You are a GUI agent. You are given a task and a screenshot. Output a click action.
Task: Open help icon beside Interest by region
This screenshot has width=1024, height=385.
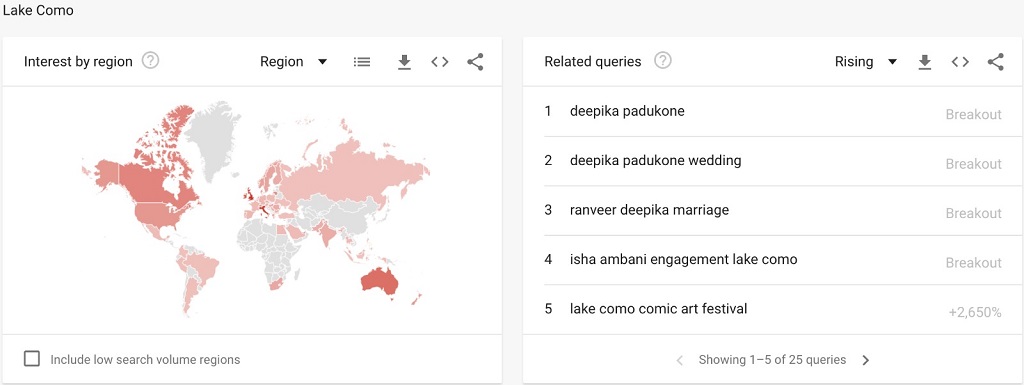(151, 61)
